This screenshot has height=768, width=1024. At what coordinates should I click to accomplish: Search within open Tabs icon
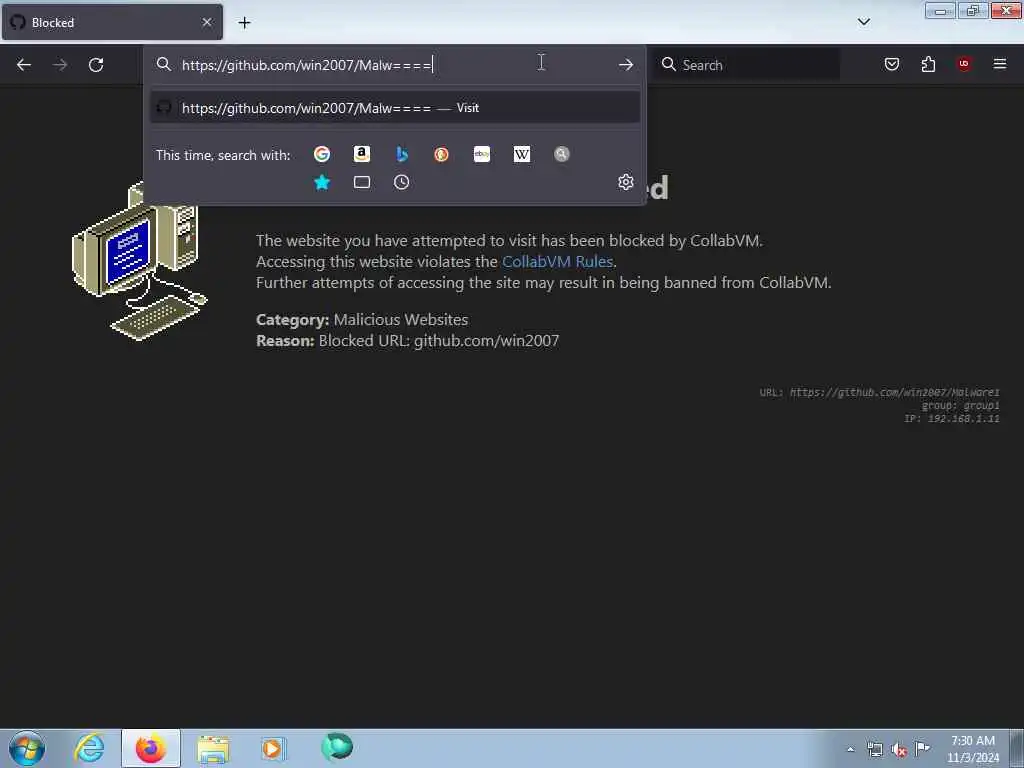pos(362,182)
